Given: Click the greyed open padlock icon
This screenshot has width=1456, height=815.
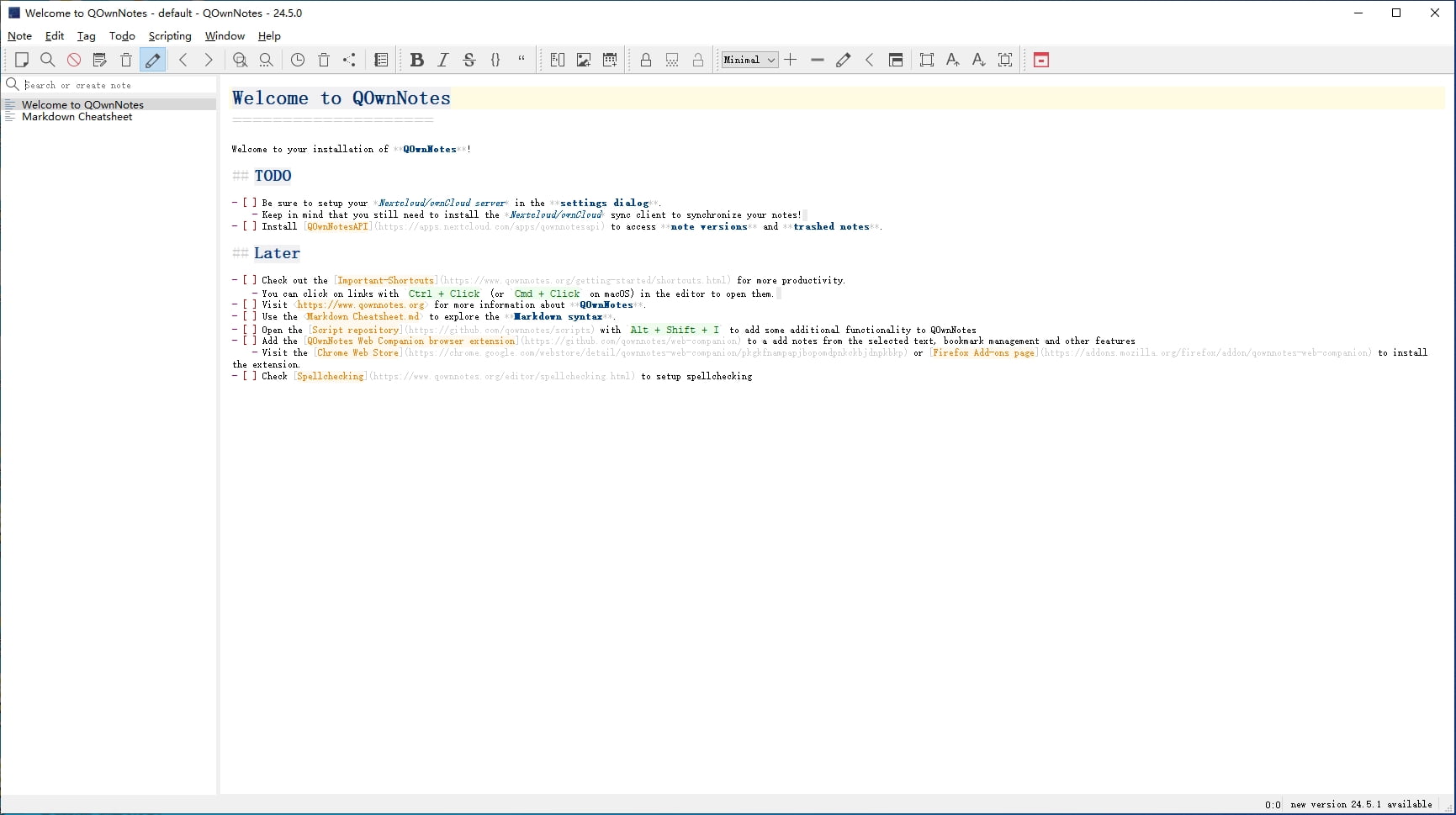Looking at the screenshot, I should [698, 60].
